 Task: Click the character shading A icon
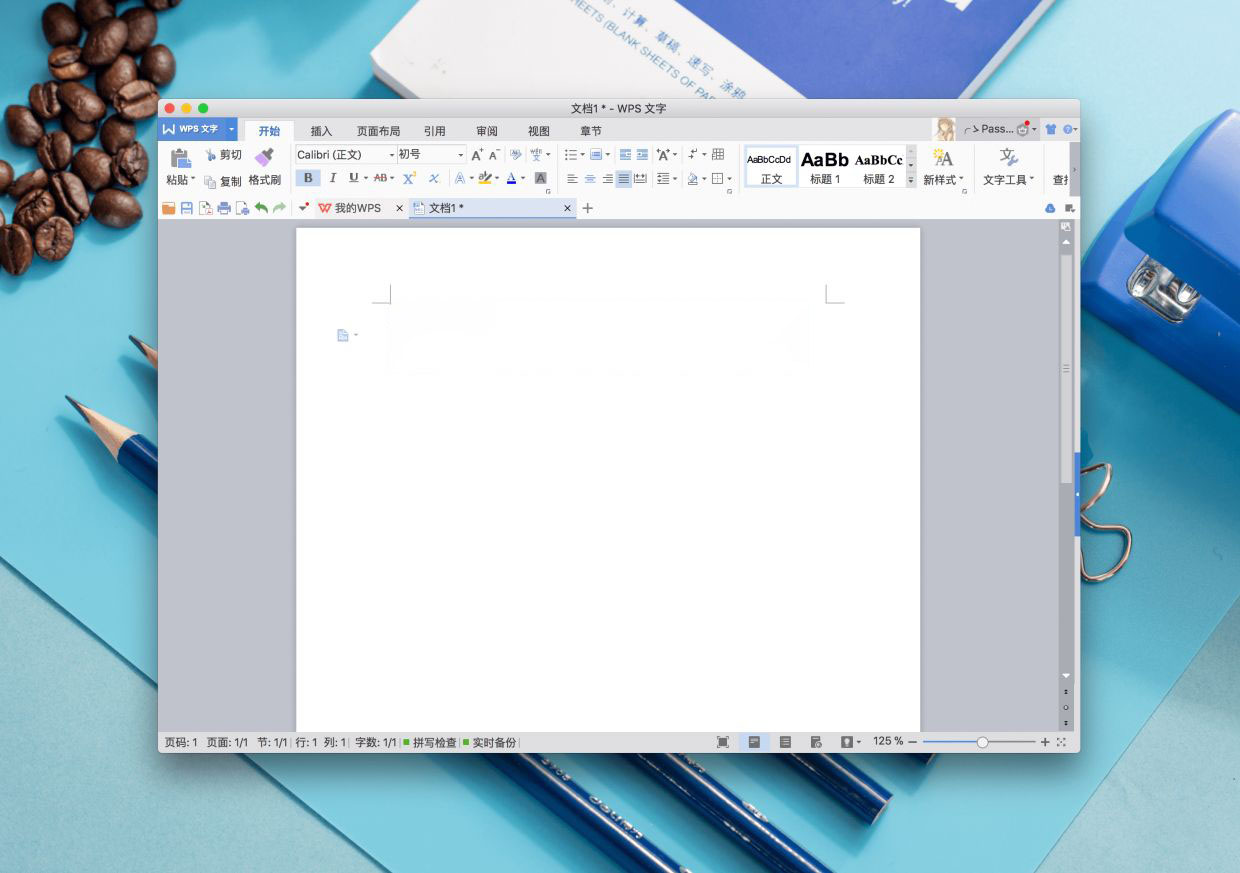541,178
